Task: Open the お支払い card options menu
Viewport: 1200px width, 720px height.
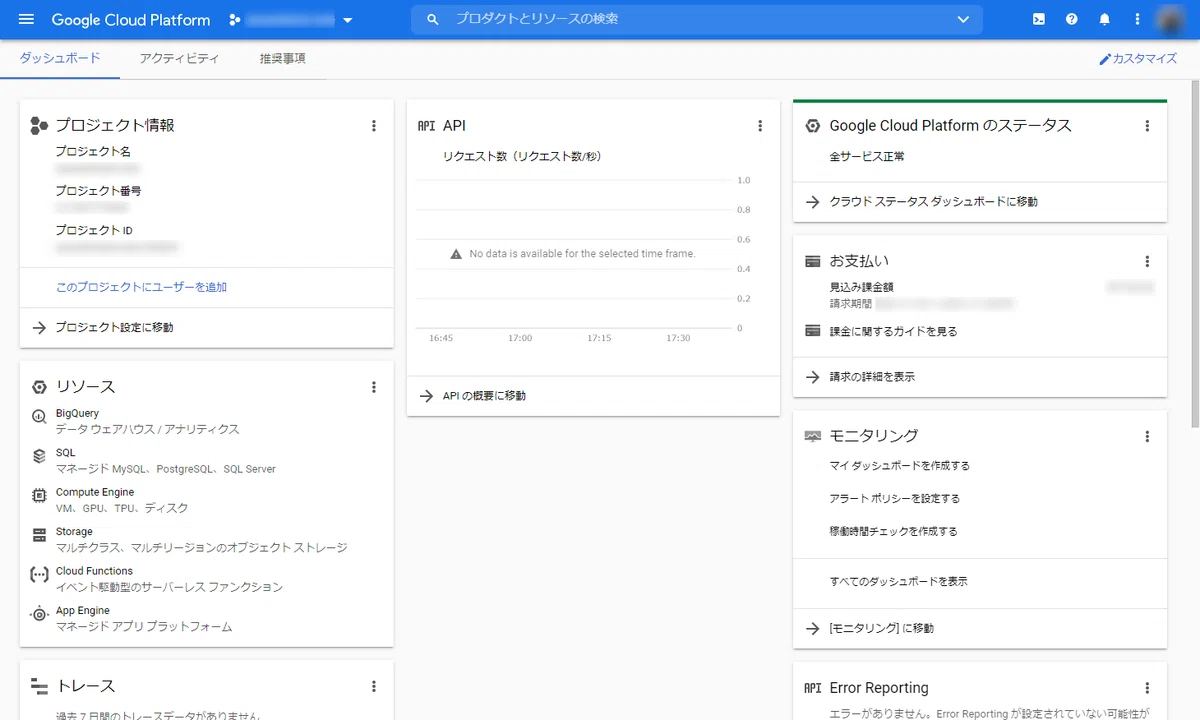Action: (x=1147, y=262)
